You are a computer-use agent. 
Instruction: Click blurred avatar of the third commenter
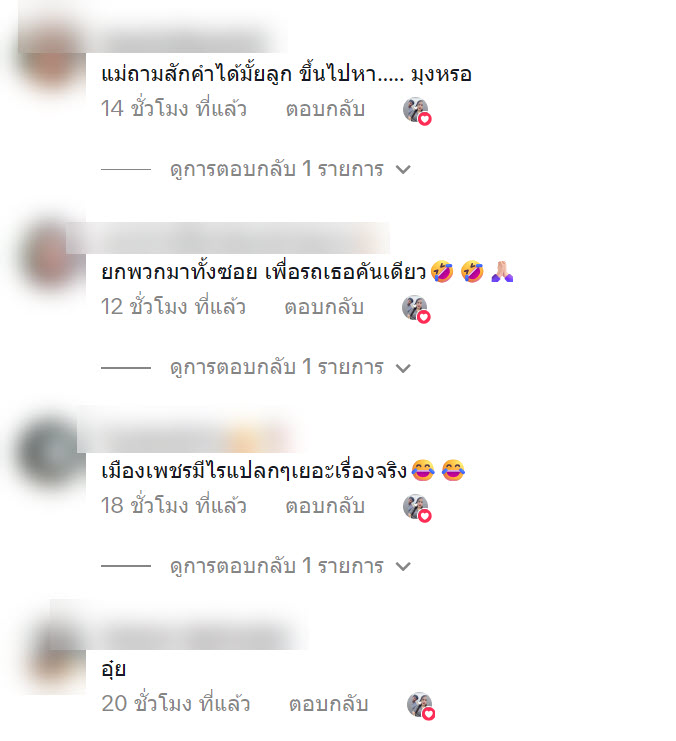click(51, 453)
